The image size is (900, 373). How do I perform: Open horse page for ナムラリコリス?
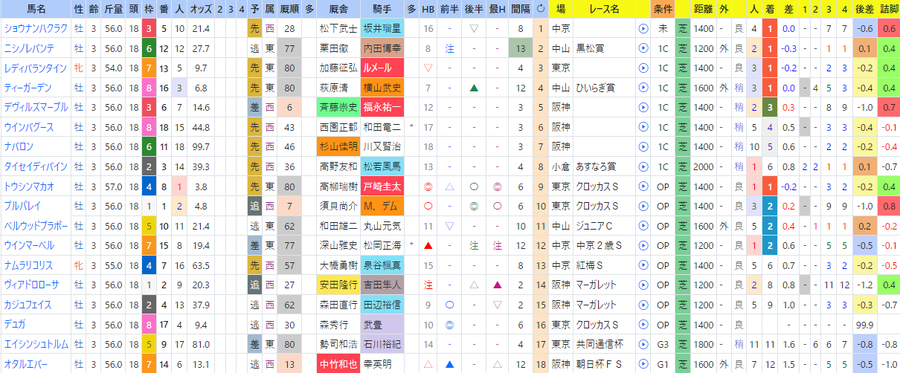(x=29, y=266)
